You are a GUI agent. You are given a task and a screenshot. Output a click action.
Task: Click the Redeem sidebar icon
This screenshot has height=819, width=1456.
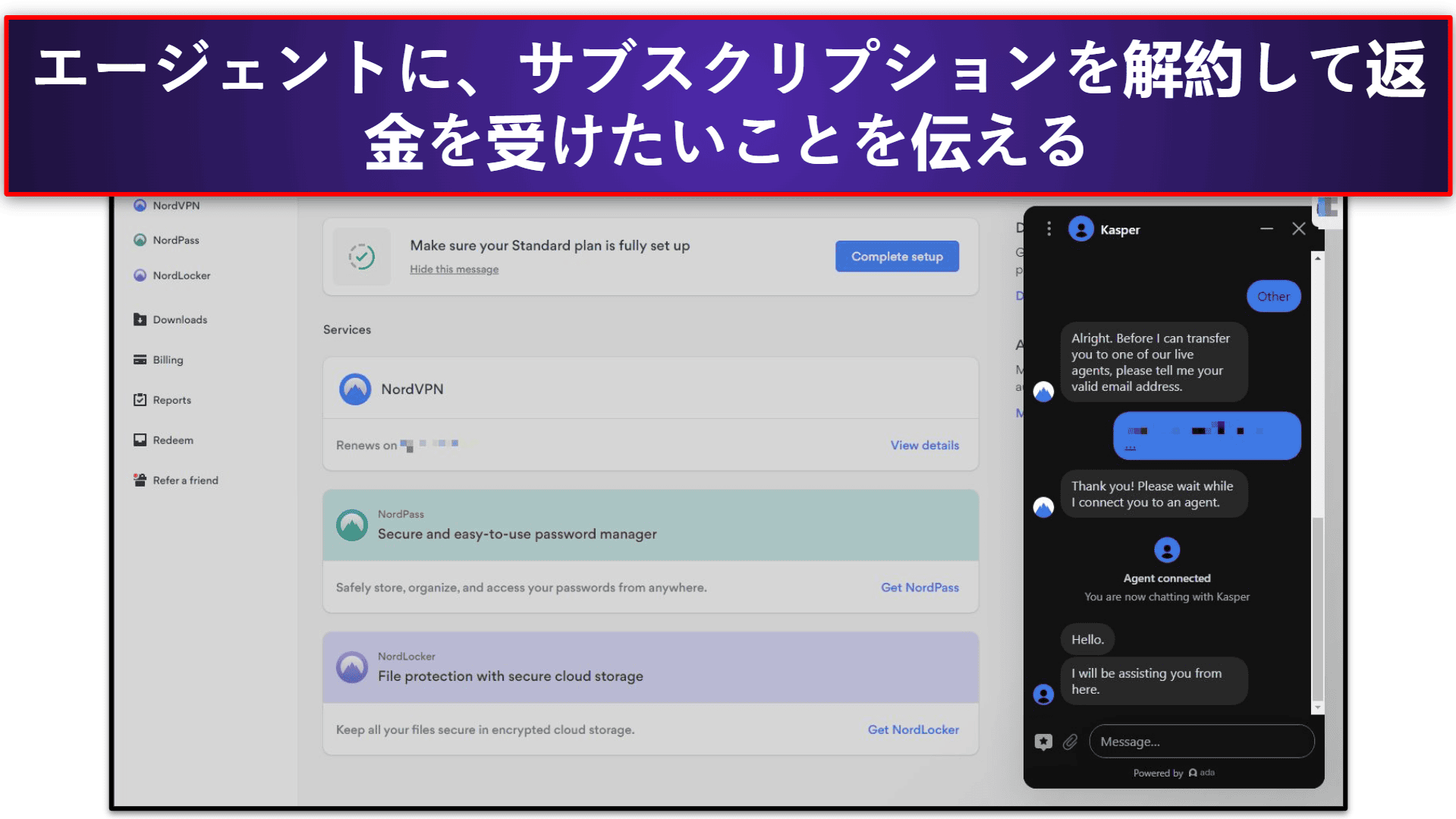[140, 440]
